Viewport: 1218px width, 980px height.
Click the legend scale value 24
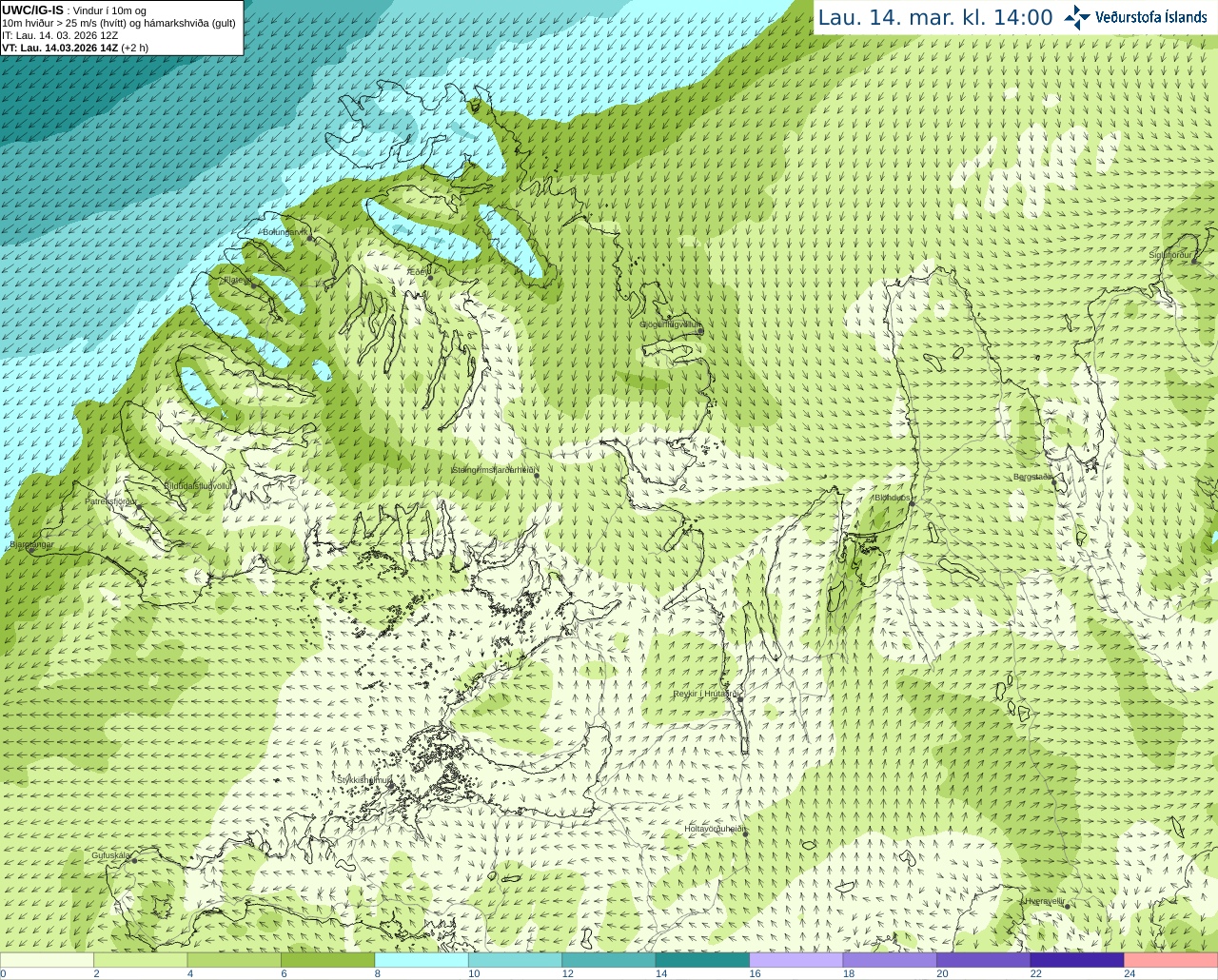[x=1130, y=973]
